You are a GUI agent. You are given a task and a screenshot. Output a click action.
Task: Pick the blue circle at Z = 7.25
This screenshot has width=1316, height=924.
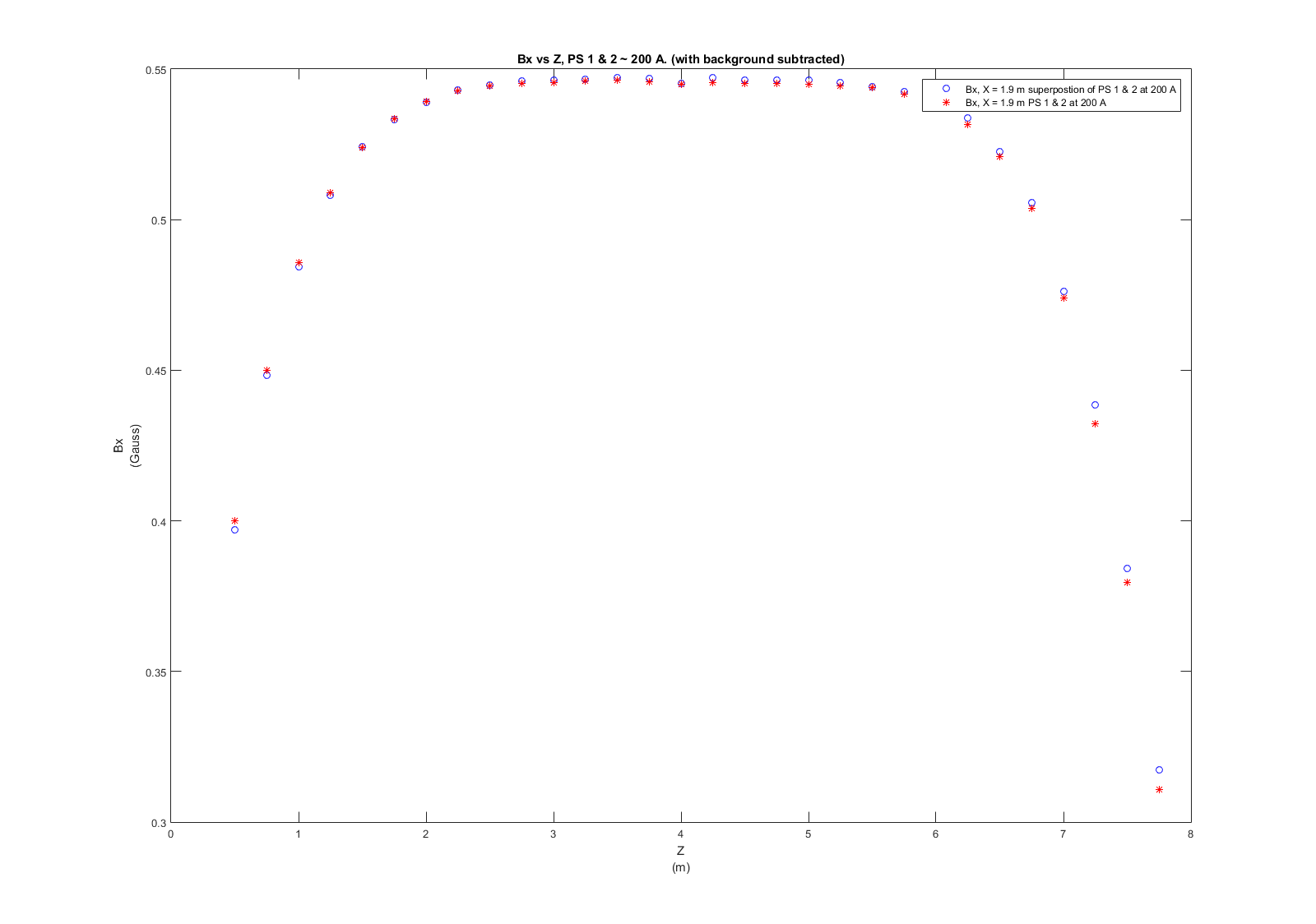point(1095,405)
